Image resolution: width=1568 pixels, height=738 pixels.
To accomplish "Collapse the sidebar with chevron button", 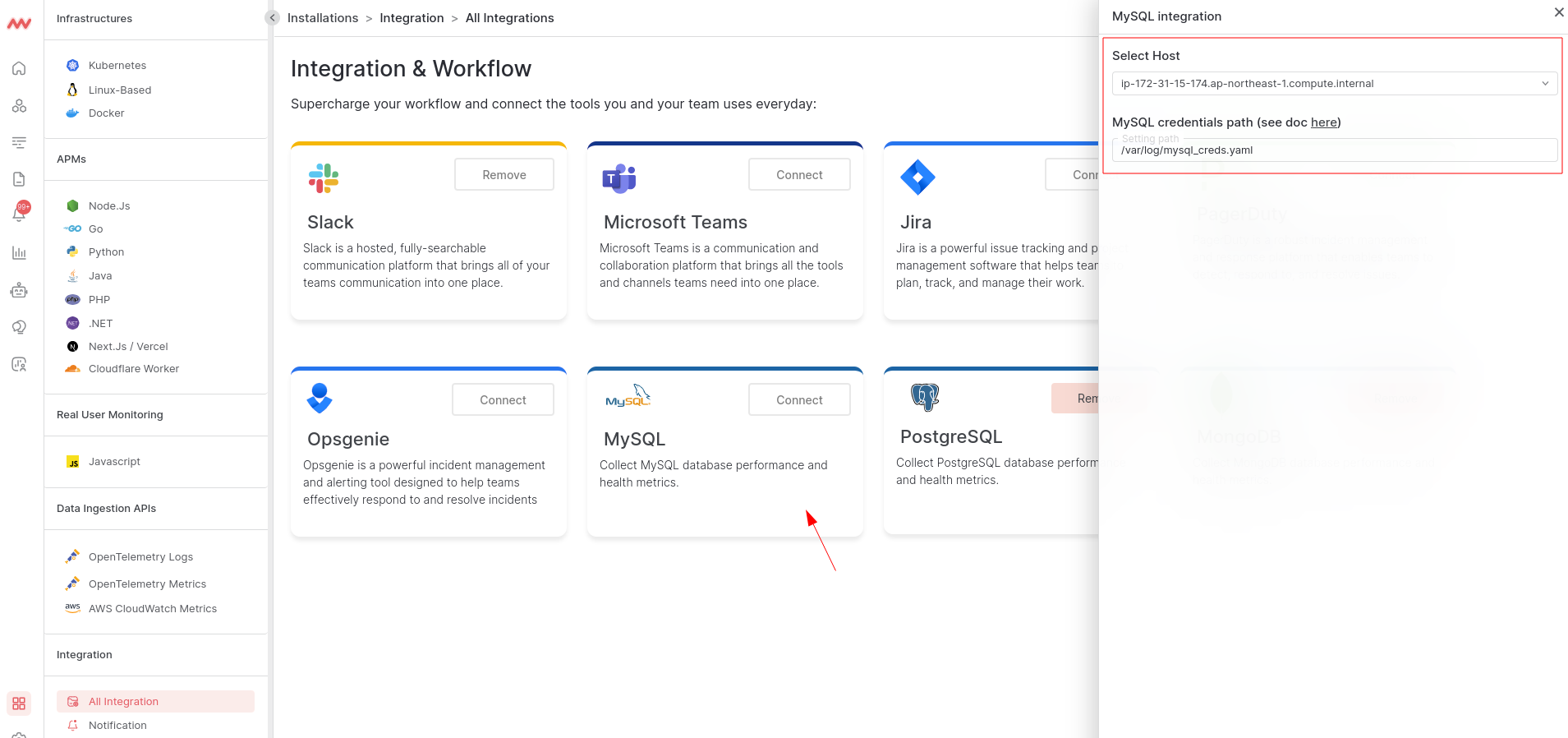I will 273,17.
